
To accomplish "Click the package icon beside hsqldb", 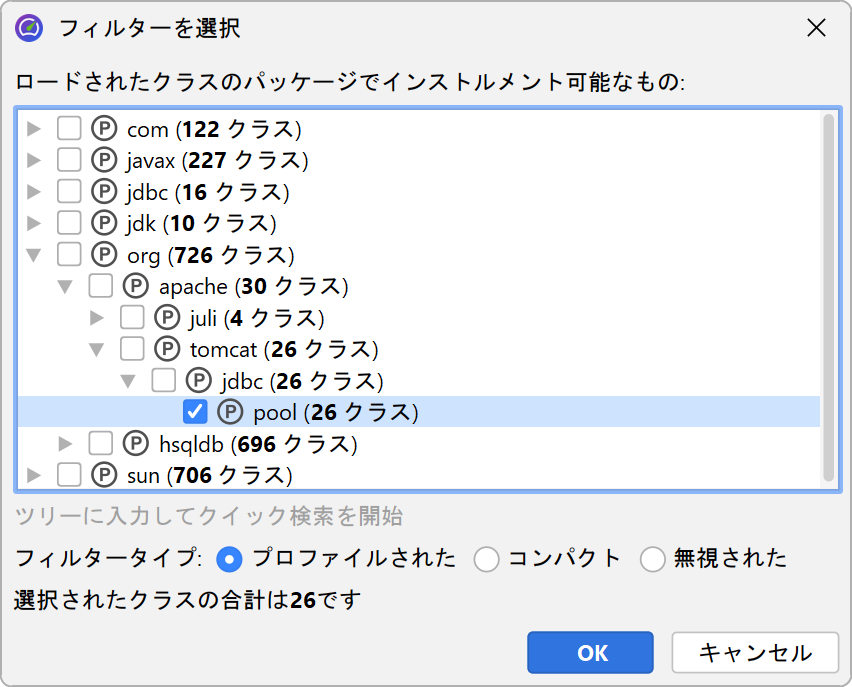I will tap(136, 443).
